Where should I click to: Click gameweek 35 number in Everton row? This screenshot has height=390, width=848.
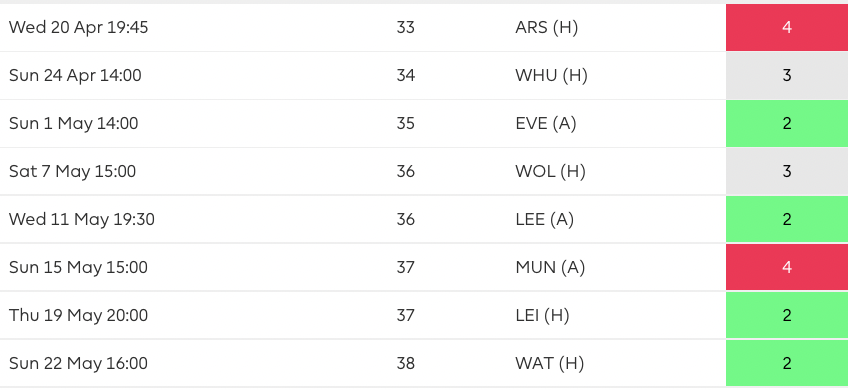[406, 123]
